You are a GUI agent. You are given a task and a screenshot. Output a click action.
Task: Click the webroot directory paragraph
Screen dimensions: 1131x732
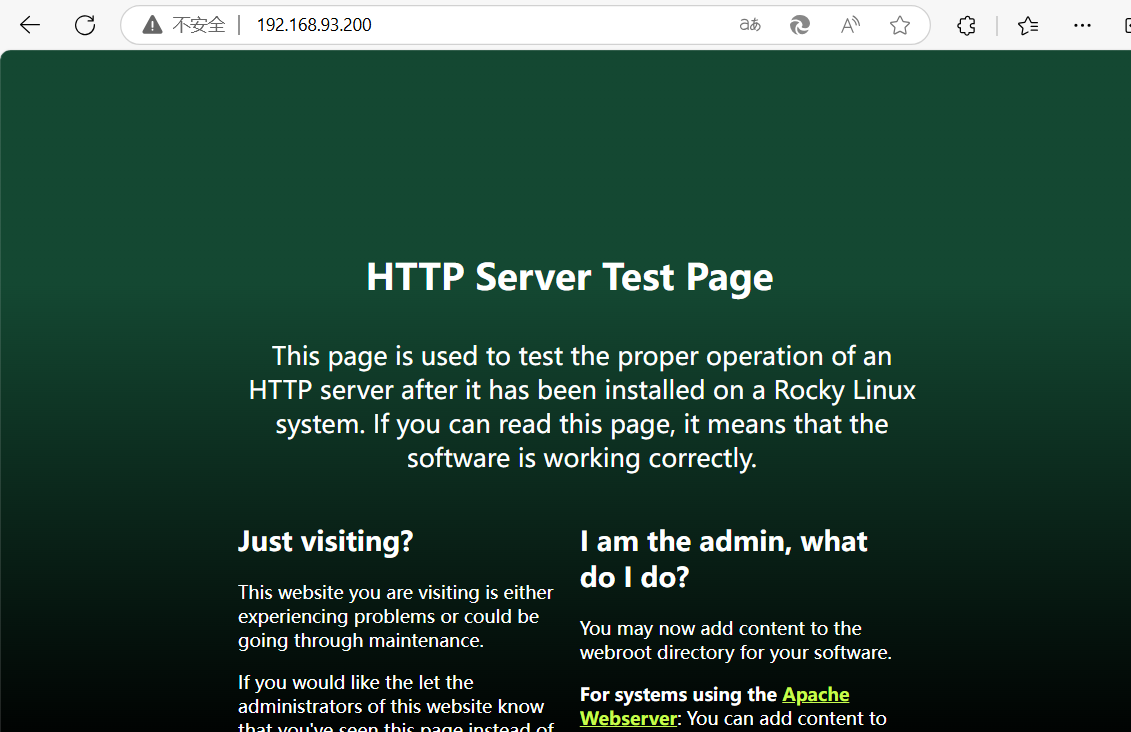click(x=735, y=640)
